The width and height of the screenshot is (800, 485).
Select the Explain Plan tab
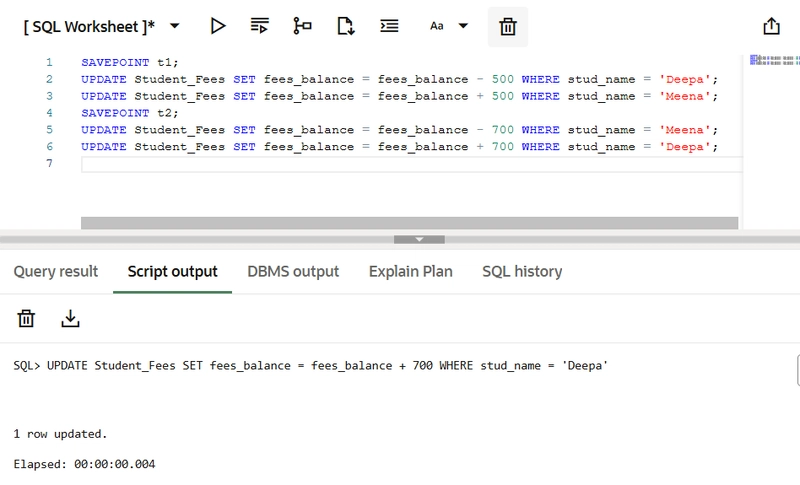(410, 272)
